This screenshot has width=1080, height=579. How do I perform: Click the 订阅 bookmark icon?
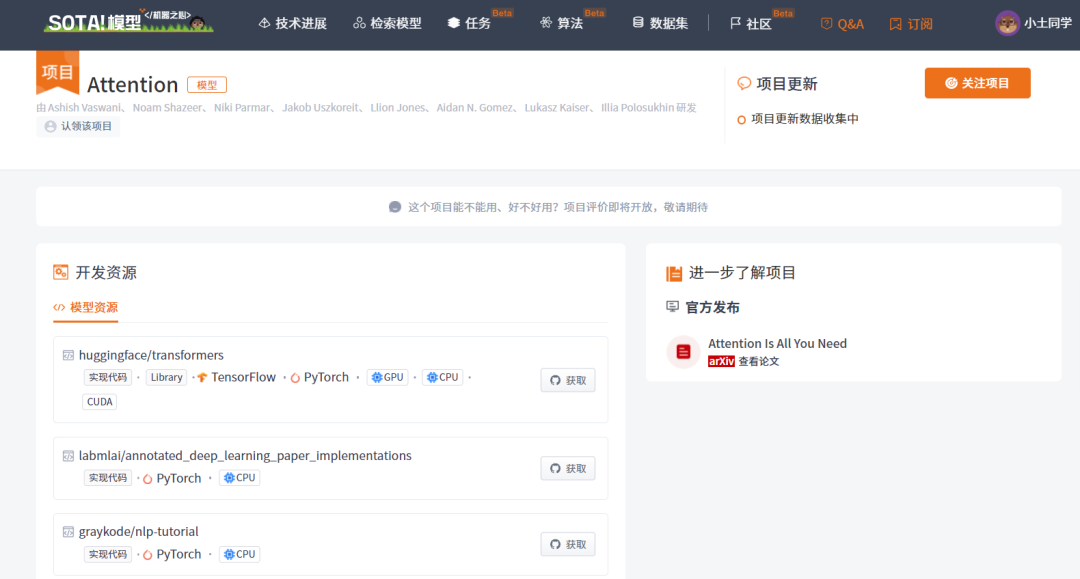point(895,24)
